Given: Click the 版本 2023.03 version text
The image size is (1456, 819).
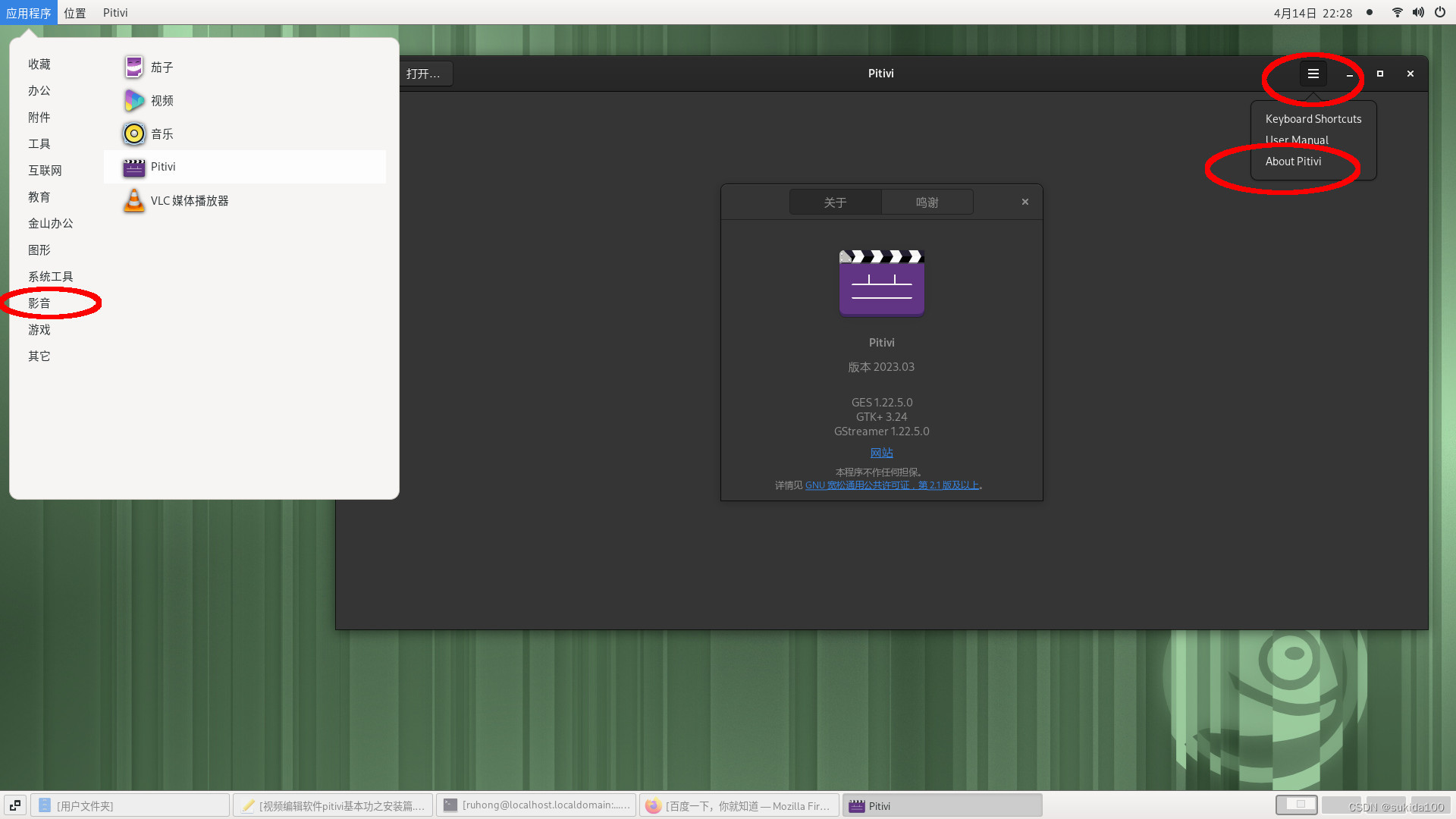Looking at the screenshot, I should click(881, 367).
